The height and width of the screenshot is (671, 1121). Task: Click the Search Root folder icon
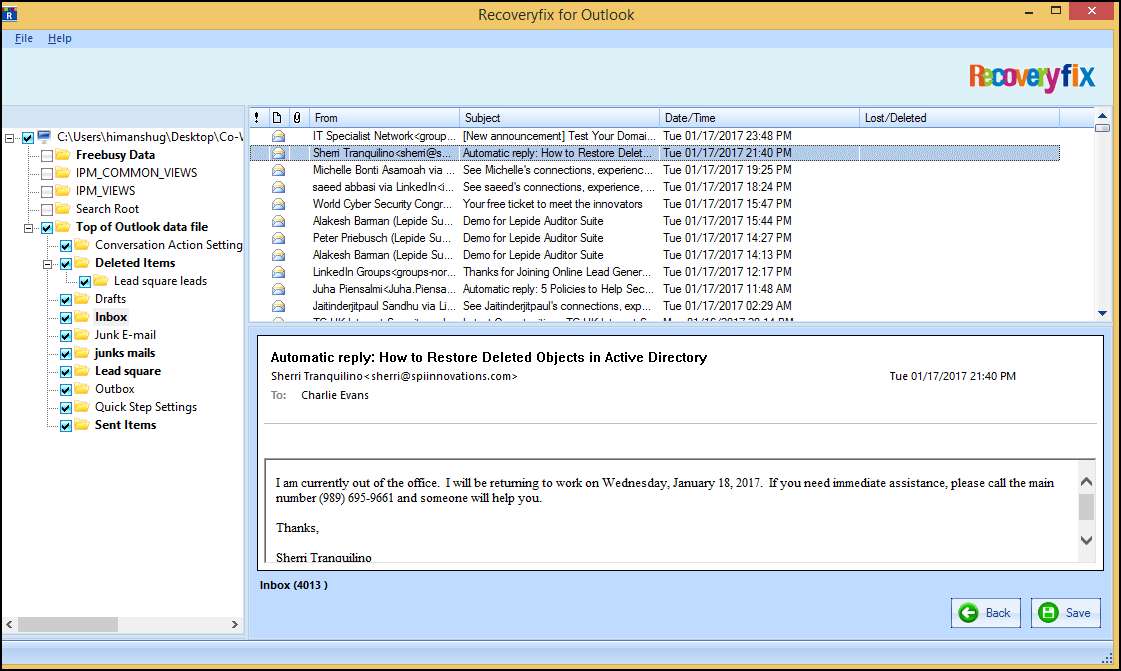coord(63,208)
